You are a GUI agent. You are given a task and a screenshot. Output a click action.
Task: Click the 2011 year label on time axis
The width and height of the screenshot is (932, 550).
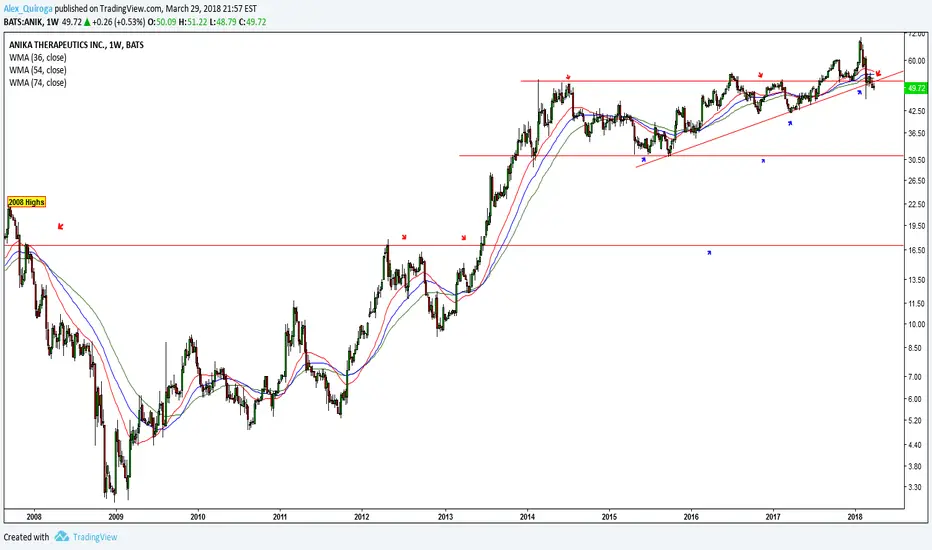[280, 517]
